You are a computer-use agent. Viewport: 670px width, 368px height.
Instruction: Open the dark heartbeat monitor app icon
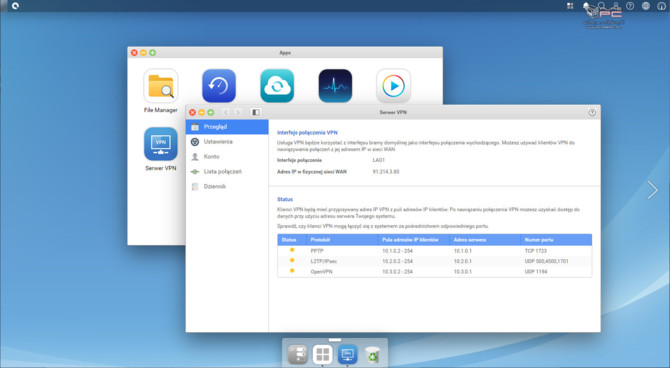coord(335,86)
